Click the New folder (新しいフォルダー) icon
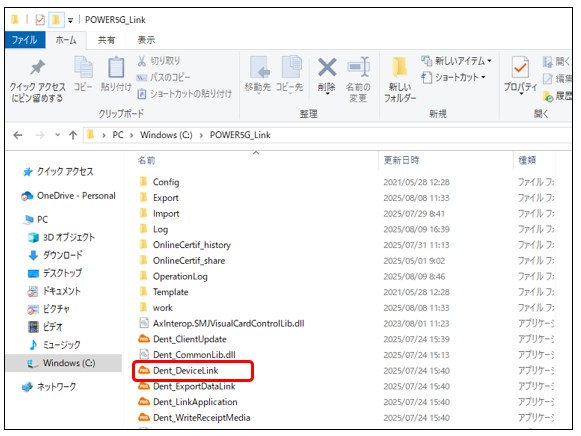Screen dimensions: 581x436 click(x=400, y=67)
